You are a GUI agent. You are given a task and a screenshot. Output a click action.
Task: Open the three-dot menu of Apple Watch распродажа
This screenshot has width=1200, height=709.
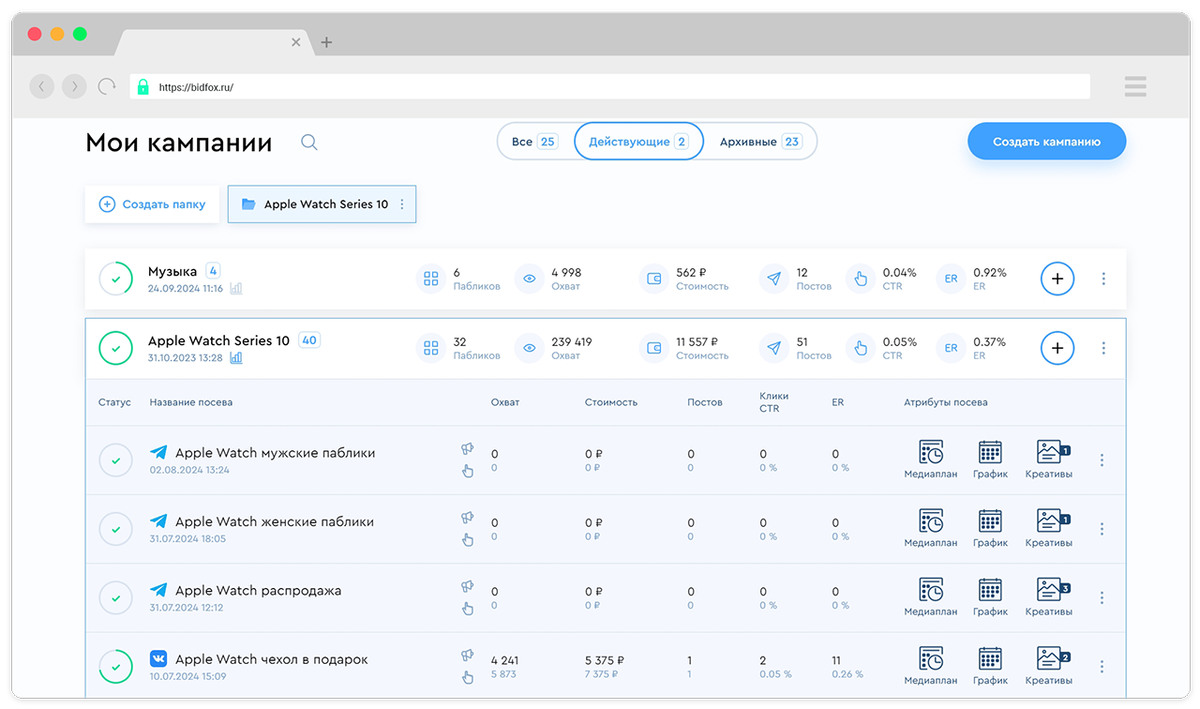click(x=1102, y=598)
